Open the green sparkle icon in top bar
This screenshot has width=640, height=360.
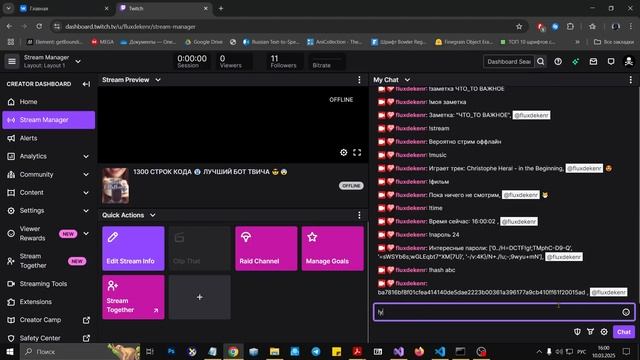[x=576, y=62]
